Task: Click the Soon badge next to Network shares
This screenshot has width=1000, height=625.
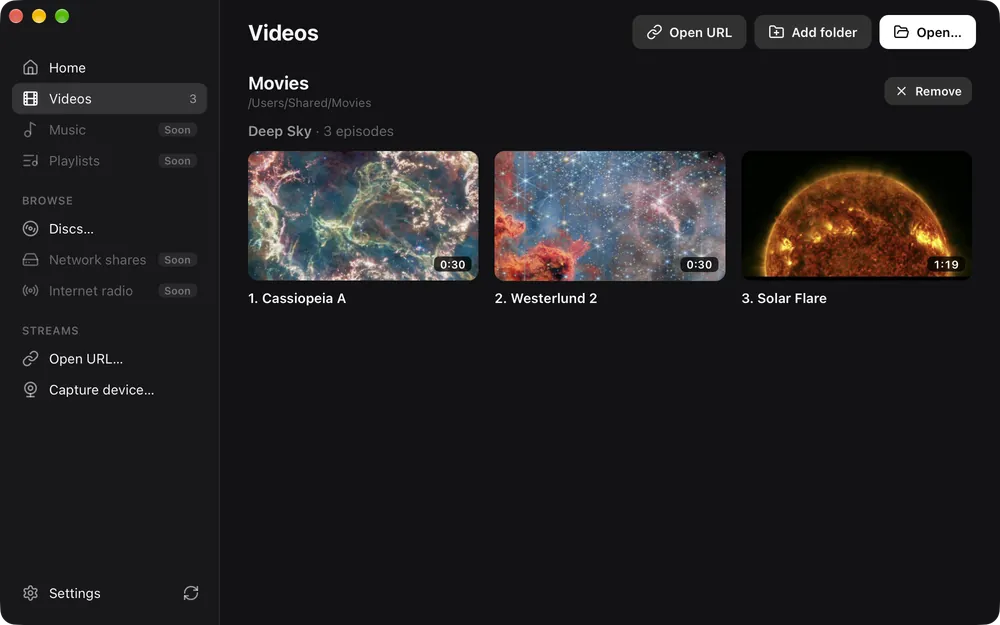Action: point(177,260)
